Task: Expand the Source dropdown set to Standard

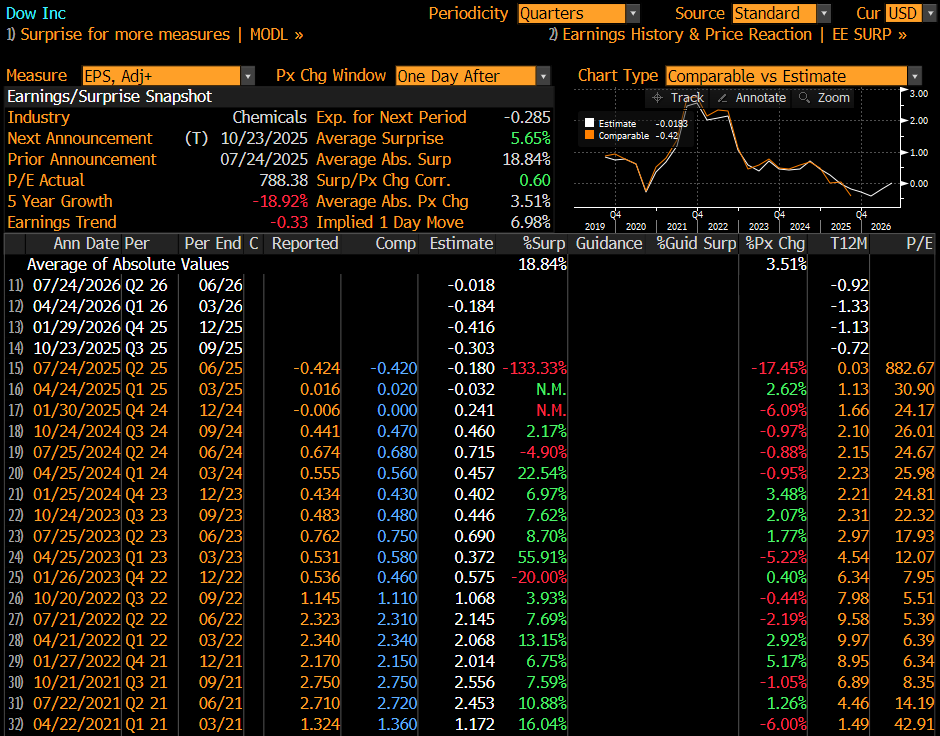Action: 781,13
